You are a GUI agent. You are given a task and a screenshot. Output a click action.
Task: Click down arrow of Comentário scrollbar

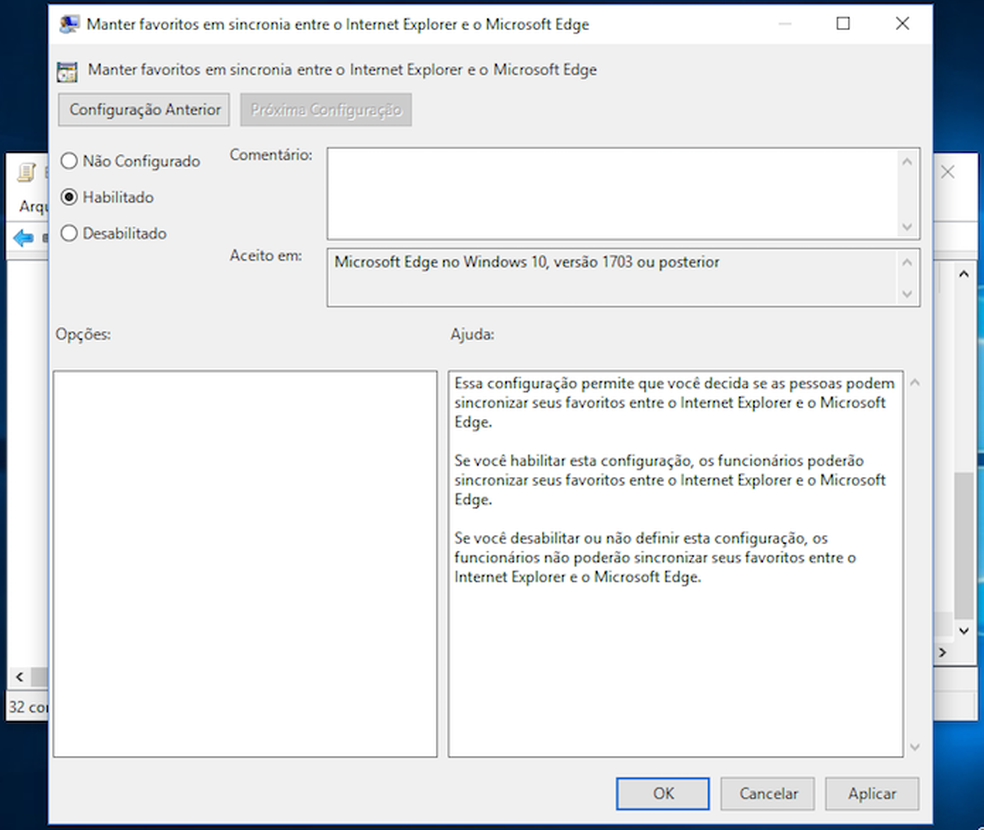(907, 226)
